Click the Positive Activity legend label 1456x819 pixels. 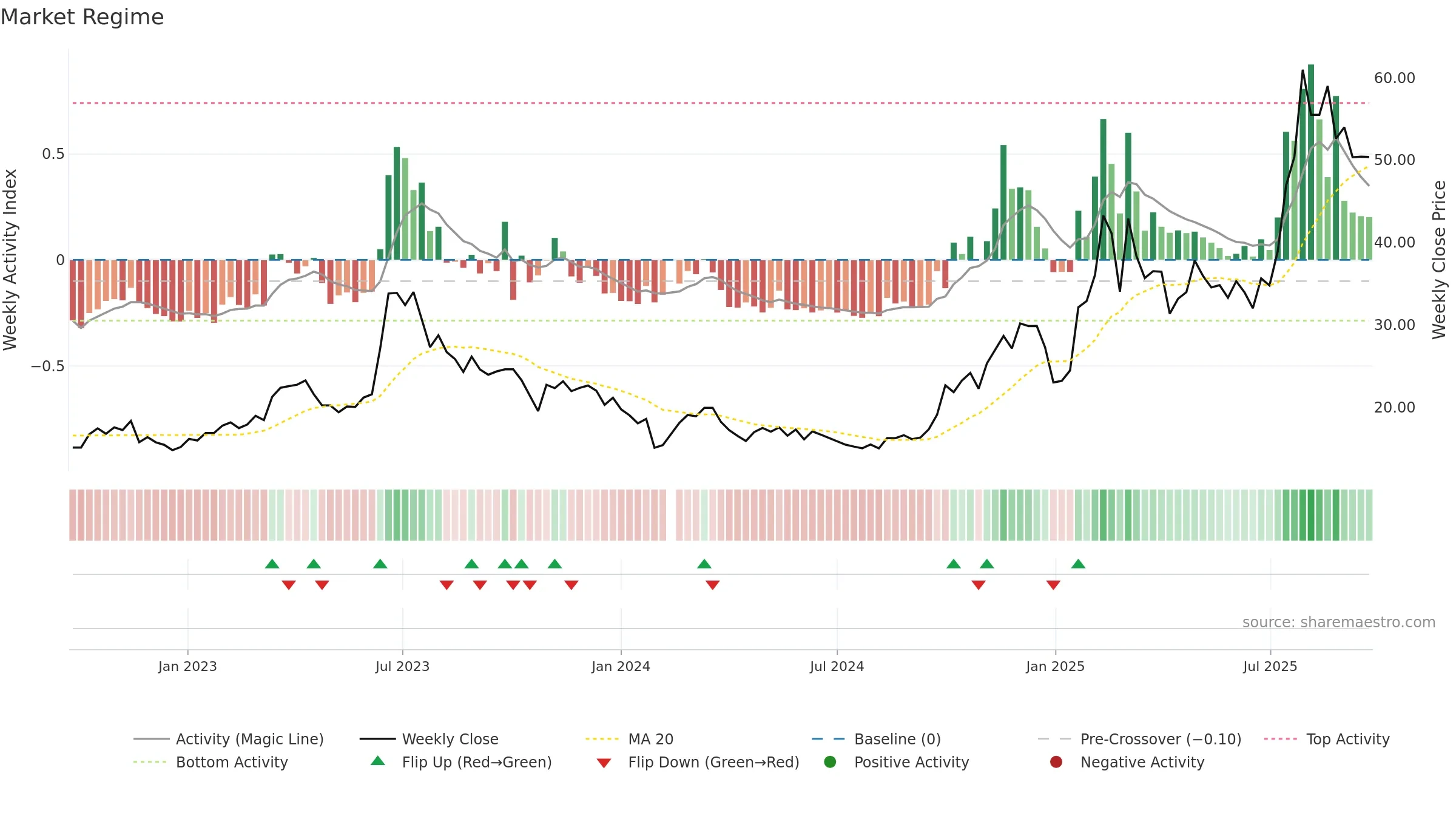911,762
